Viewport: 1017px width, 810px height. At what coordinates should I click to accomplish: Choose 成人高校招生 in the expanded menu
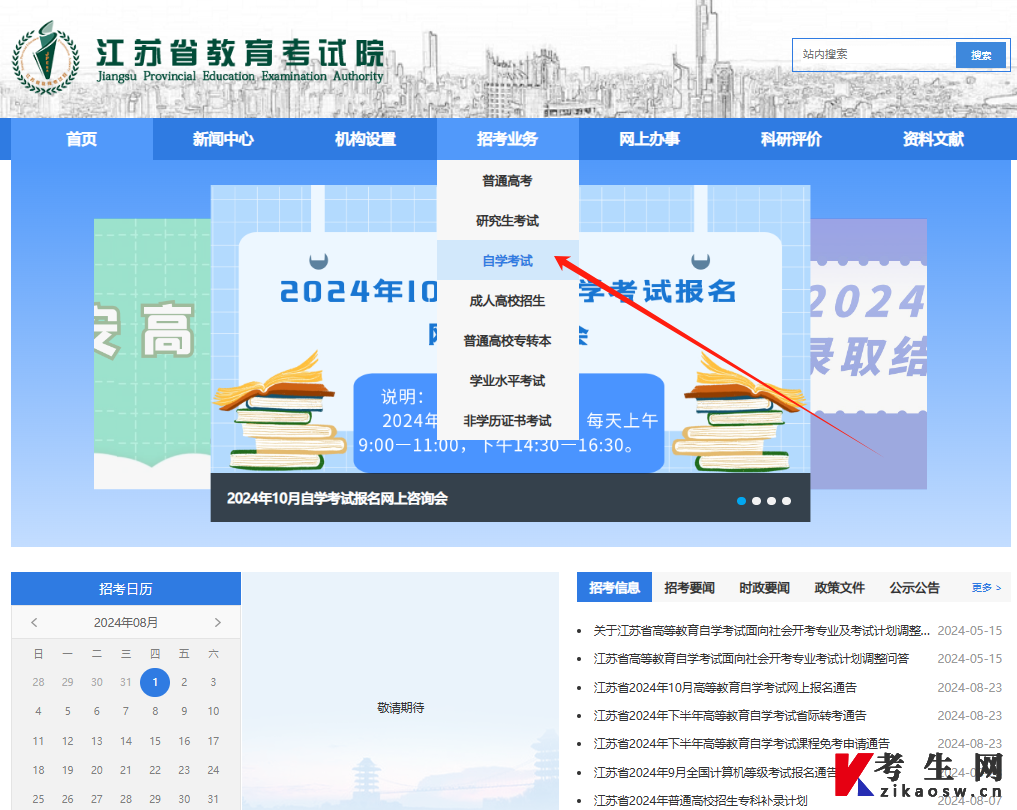[x=507, y=300]
